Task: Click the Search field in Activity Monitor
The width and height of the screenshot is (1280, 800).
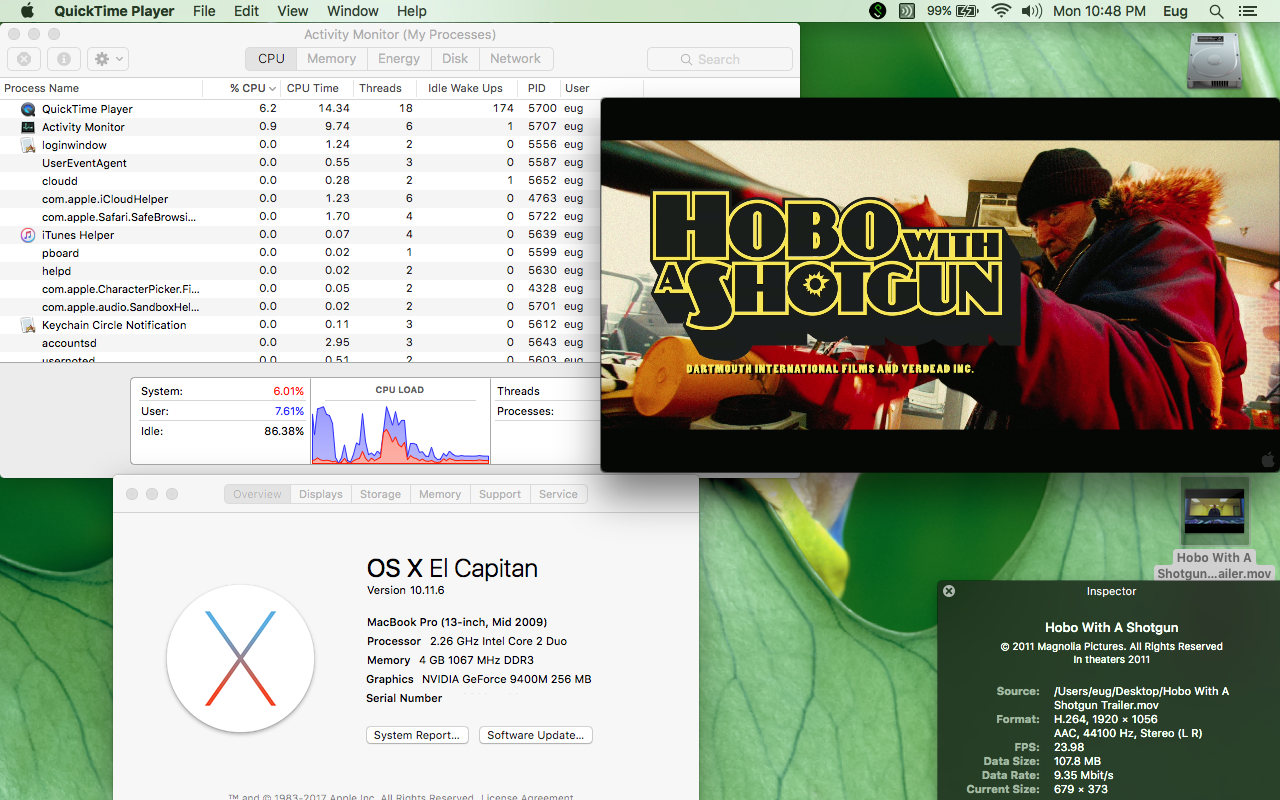Action: click(720, 59)
